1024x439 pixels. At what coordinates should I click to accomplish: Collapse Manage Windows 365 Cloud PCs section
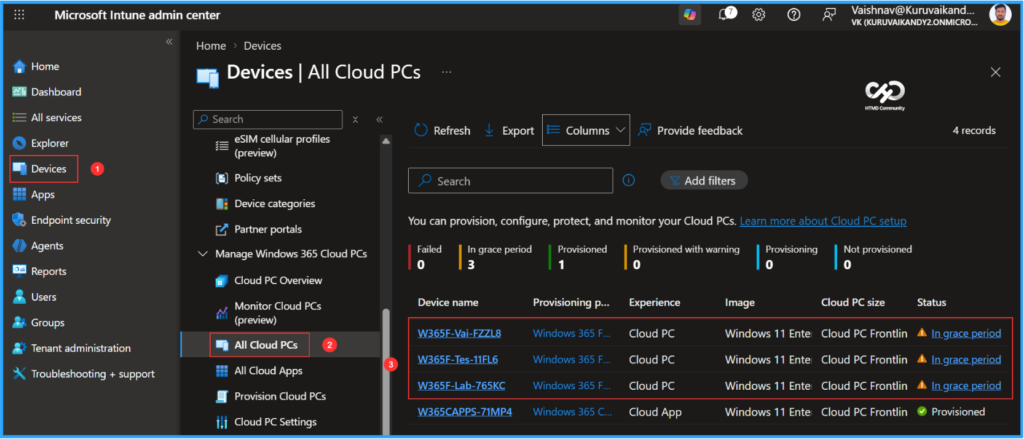[202, 253]
